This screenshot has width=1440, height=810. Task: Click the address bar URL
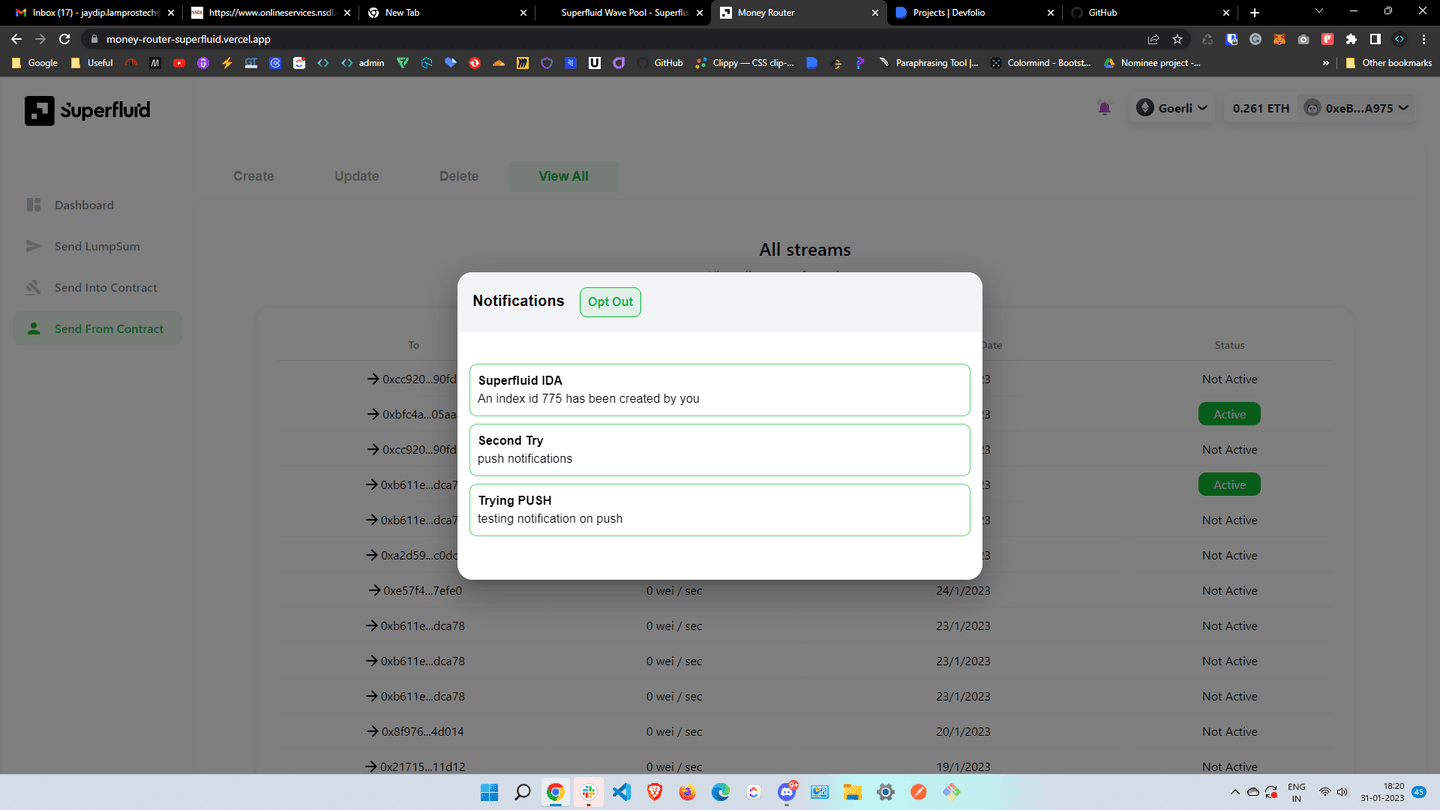click(188, 39)
